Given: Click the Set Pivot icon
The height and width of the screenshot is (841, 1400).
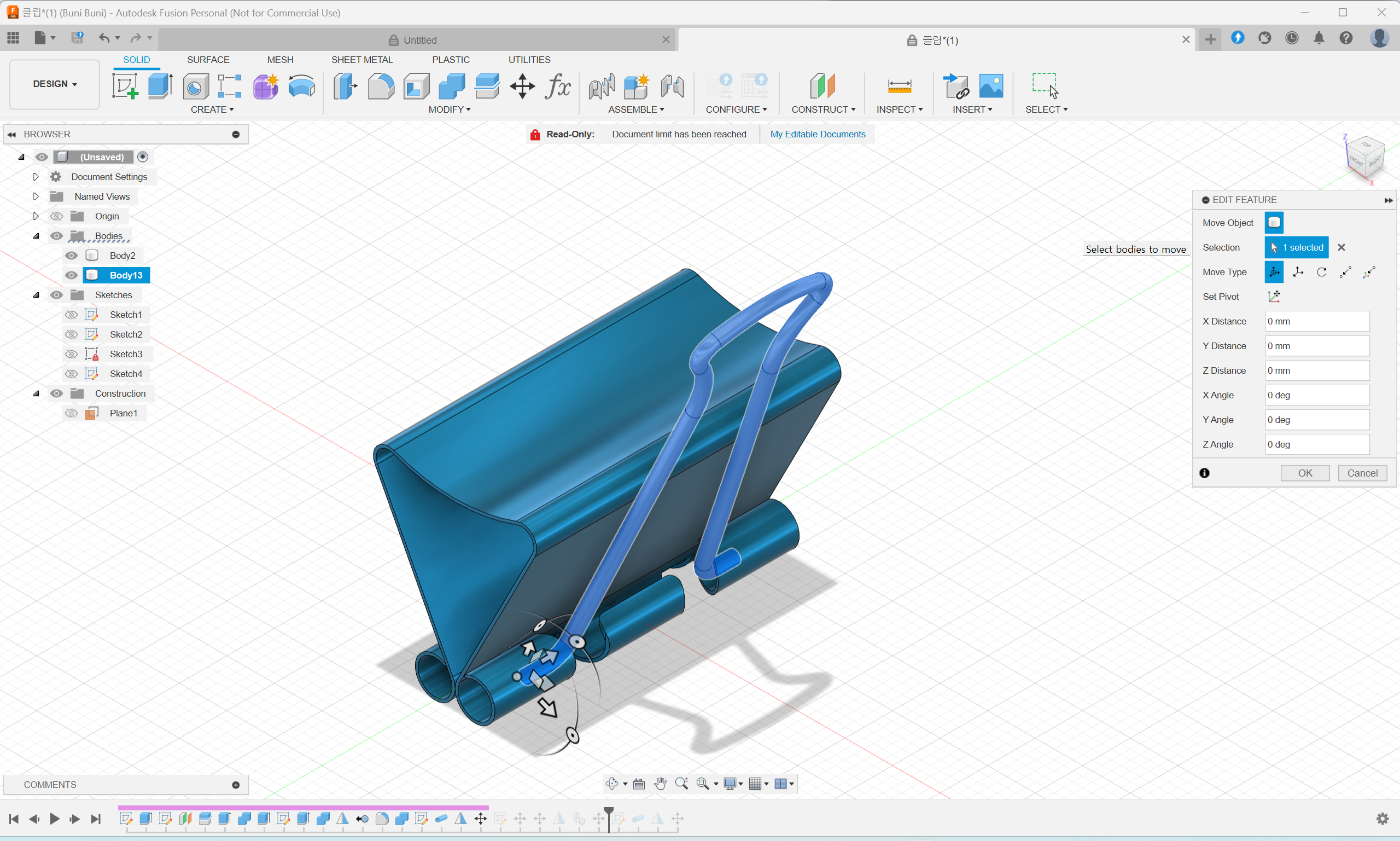Looking at the screenshot, I should pyautogui.click(x=1274, y=297).
